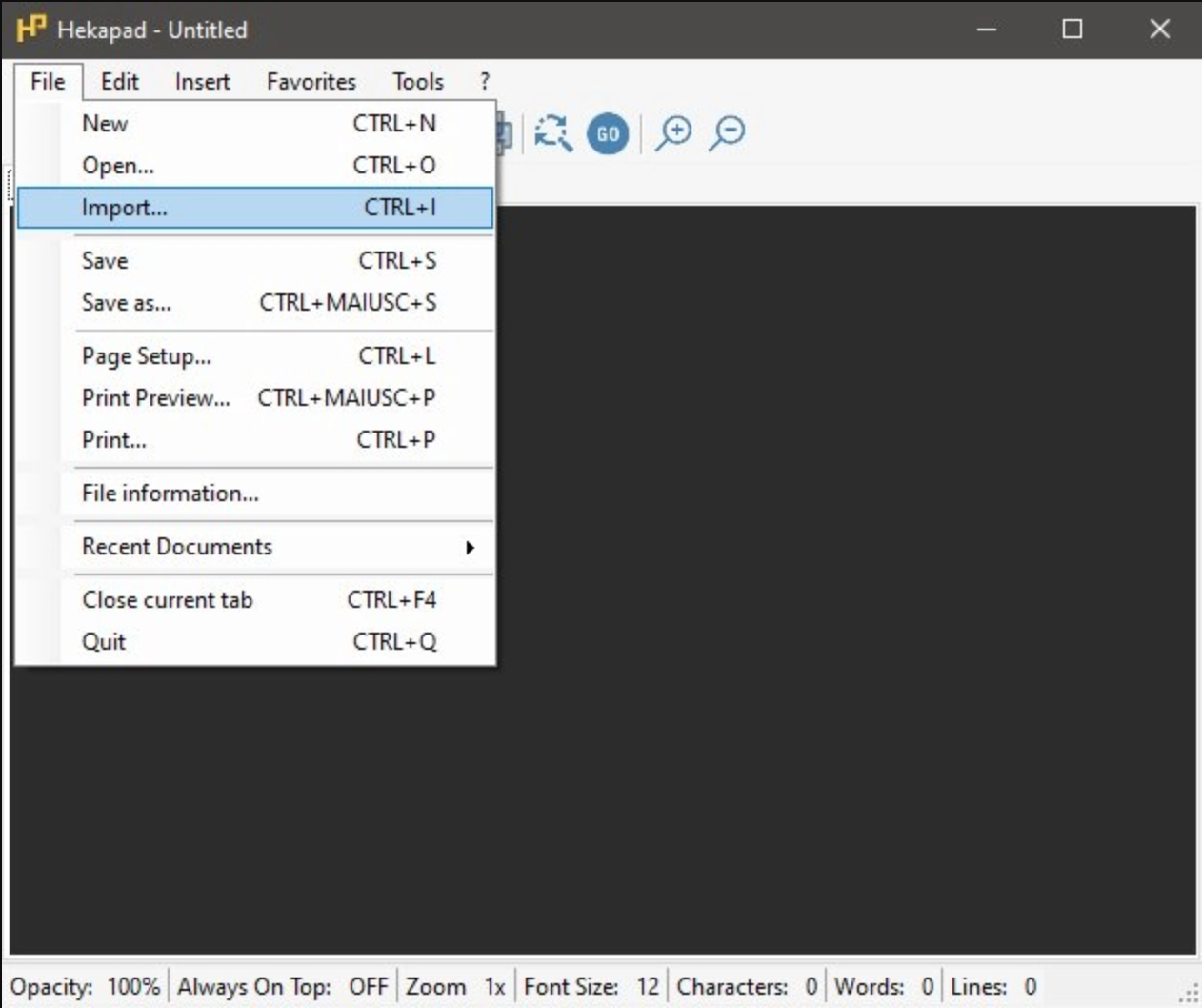1202x1008 pixels.
Task: Choose Quit from the File menu
Action: pyautogui.click(x=255, y=641)
